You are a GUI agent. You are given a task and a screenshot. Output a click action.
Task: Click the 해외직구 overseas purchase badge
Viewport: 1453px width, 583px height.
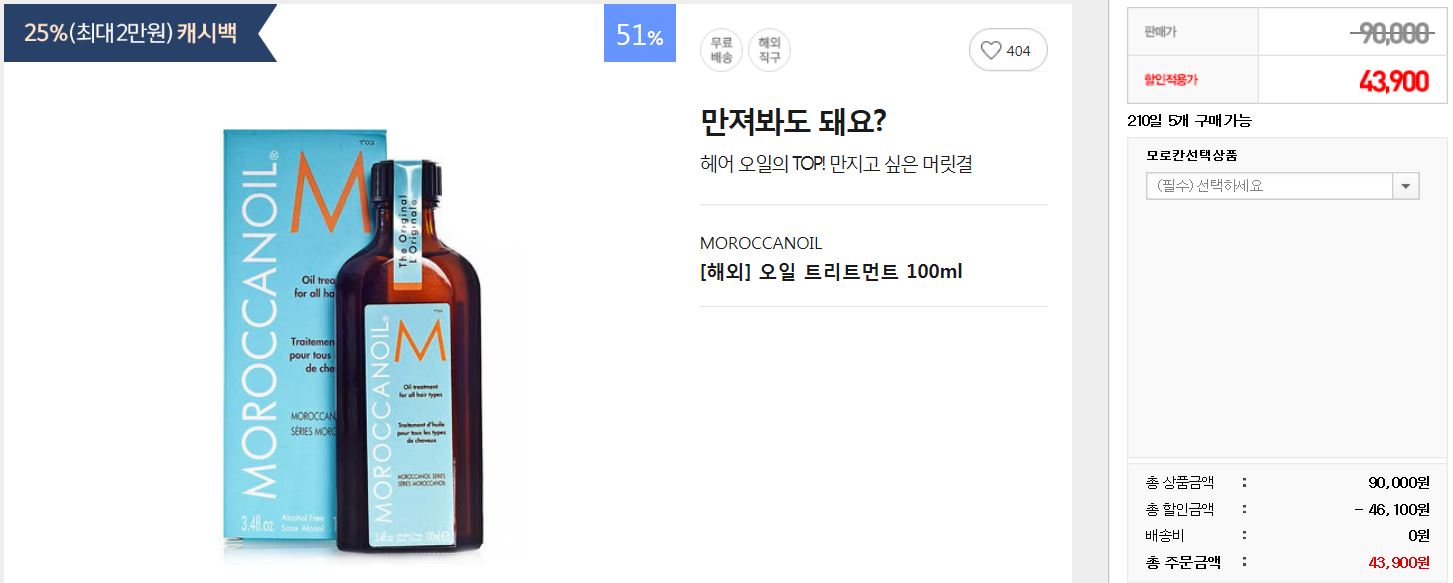pyautogui.click(x=769, y=50)
